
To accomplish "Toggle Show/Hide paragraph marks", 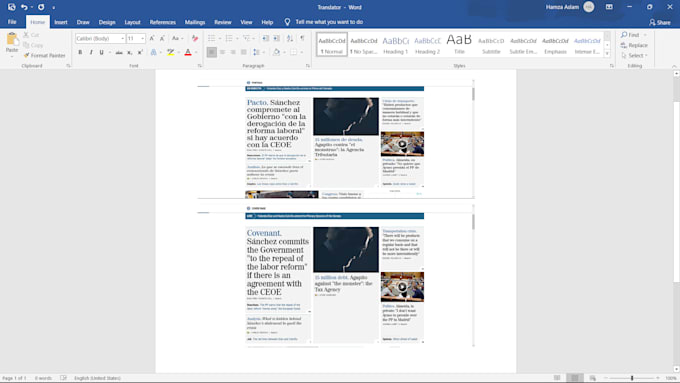I will [302, 39].
